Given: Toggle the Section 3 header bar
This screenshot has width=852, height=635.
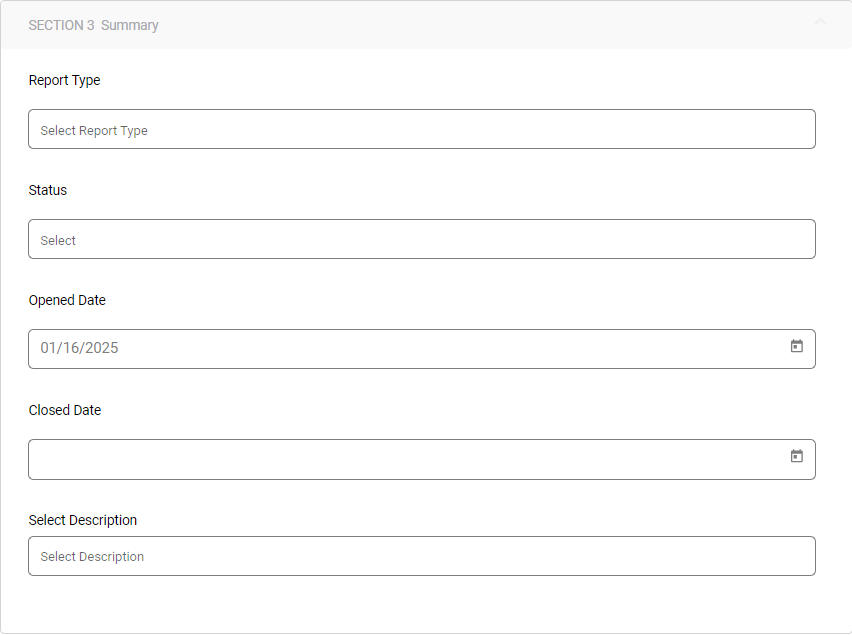Looking at the screenshot, I should pyautogui.click(x=425, y=25).
